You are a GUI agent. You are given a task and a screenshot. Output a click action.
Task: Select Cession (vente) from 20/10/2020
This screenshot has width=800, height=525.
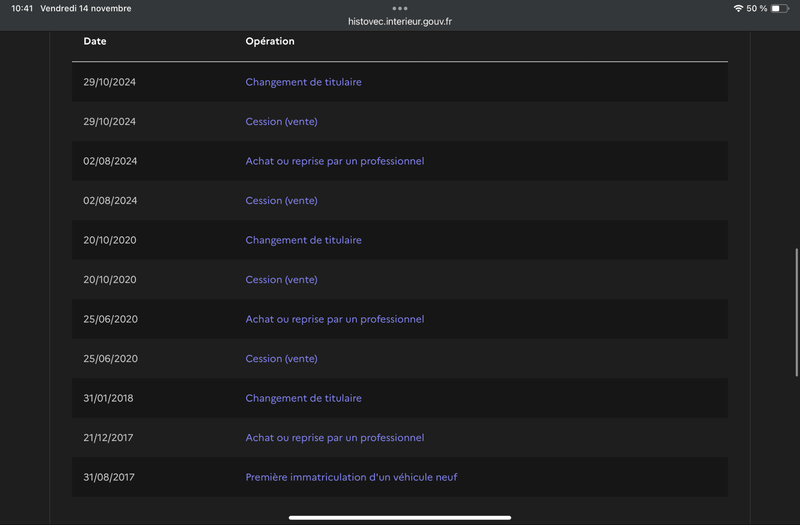(281, 280)
